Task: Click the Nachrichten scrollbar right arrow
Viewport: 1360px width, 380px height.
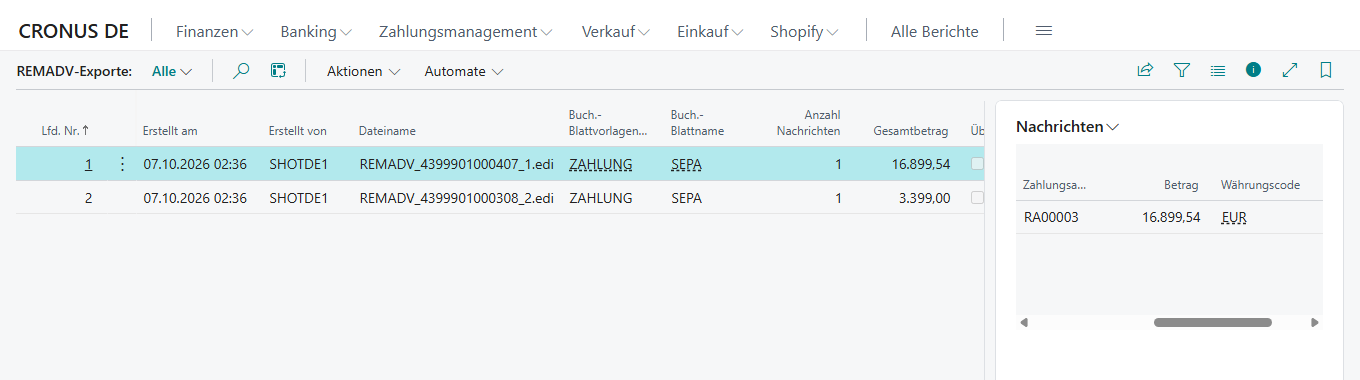Action: [1314, 323]
